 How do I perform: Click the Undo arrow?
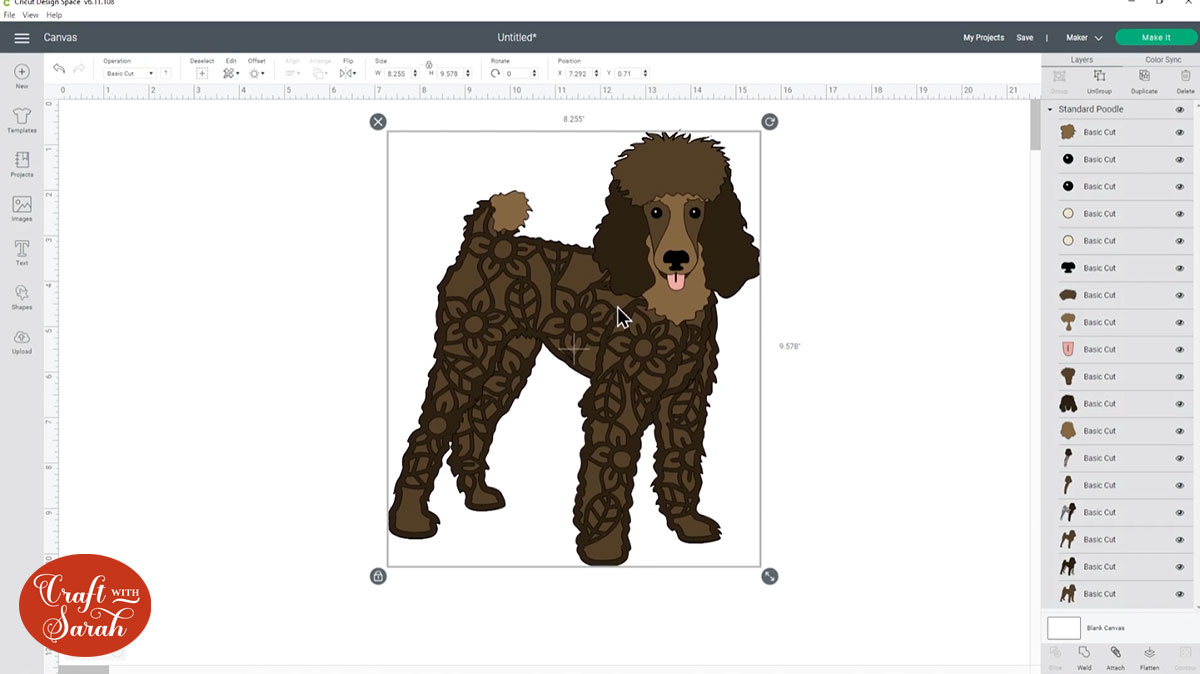pyautogui.click(x=59, y=69)
